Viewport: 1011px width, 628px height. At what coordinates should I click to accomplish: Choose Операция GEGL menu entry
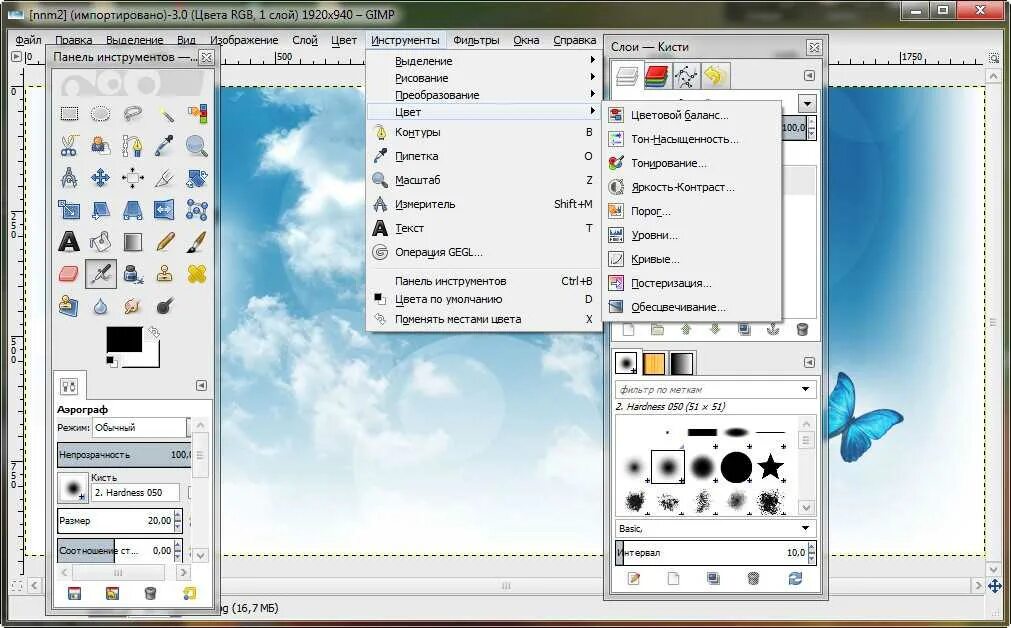[484, 252]
